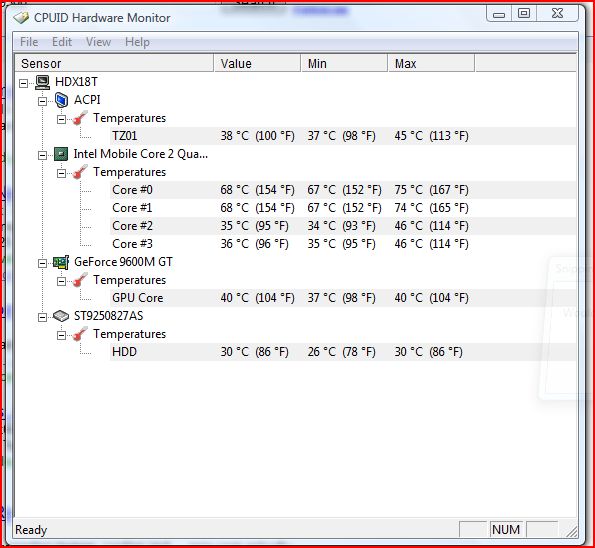Click Core #2 min 34 °C (93 °F)

342,226
